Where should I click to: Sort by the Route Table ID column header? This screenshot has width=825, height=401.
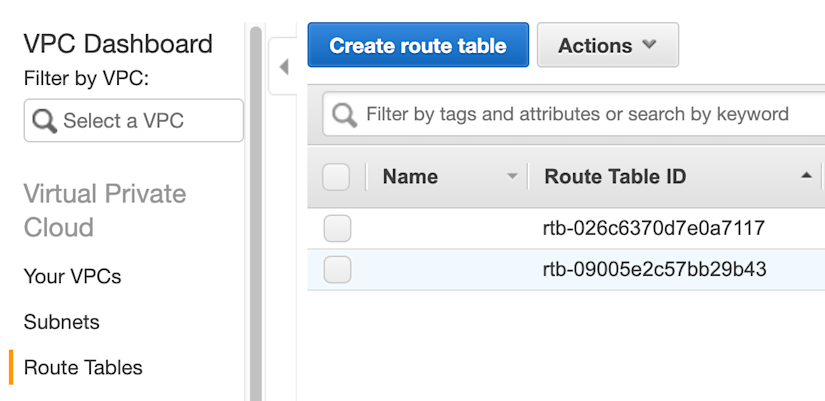point(615,176)
